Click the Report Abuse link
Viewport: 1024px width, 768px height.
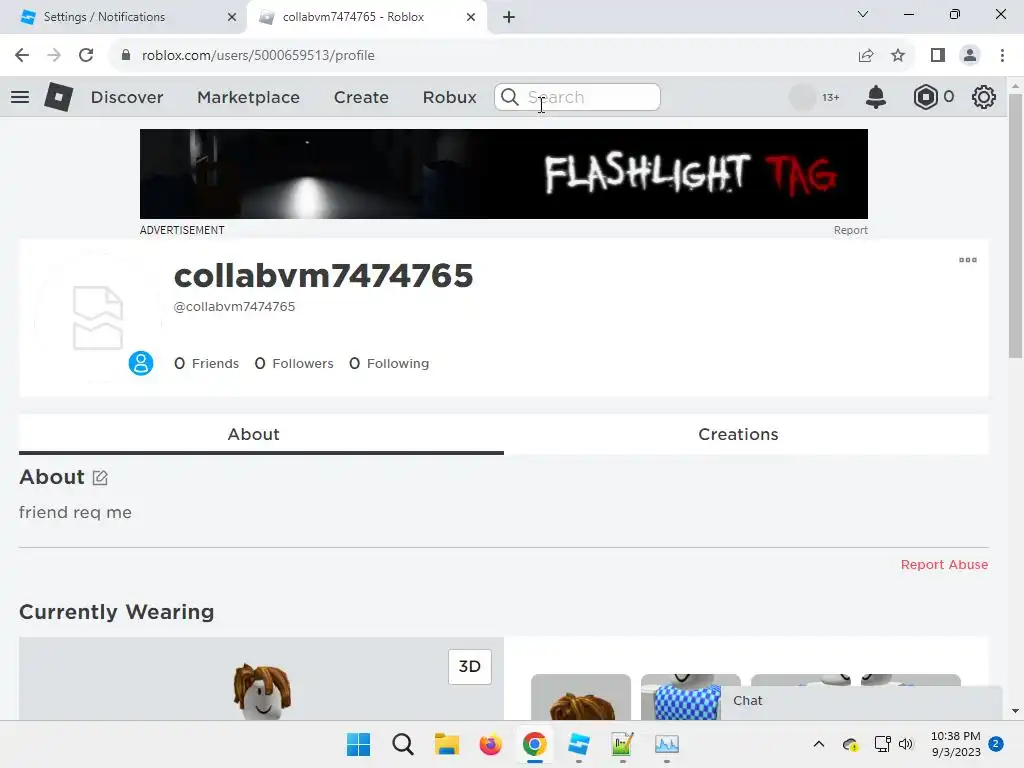[x=944, y=564]
